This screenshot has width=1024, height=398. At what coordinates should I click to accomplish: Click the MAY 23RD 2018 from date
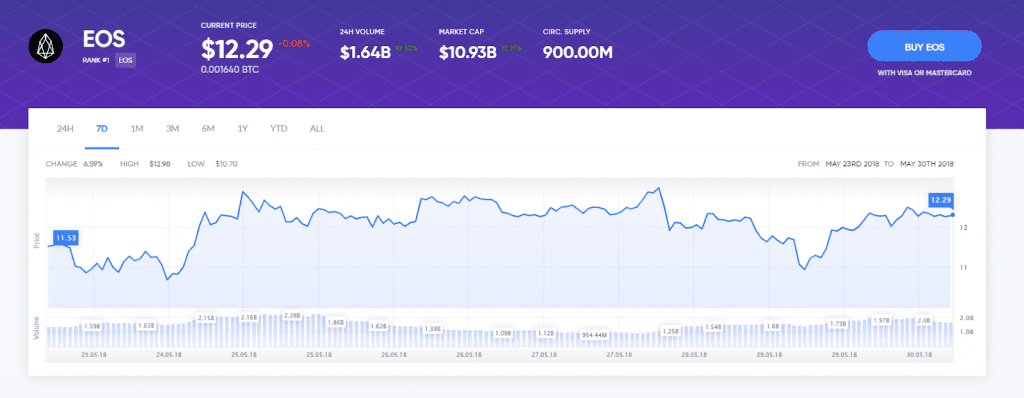point(852,164)
